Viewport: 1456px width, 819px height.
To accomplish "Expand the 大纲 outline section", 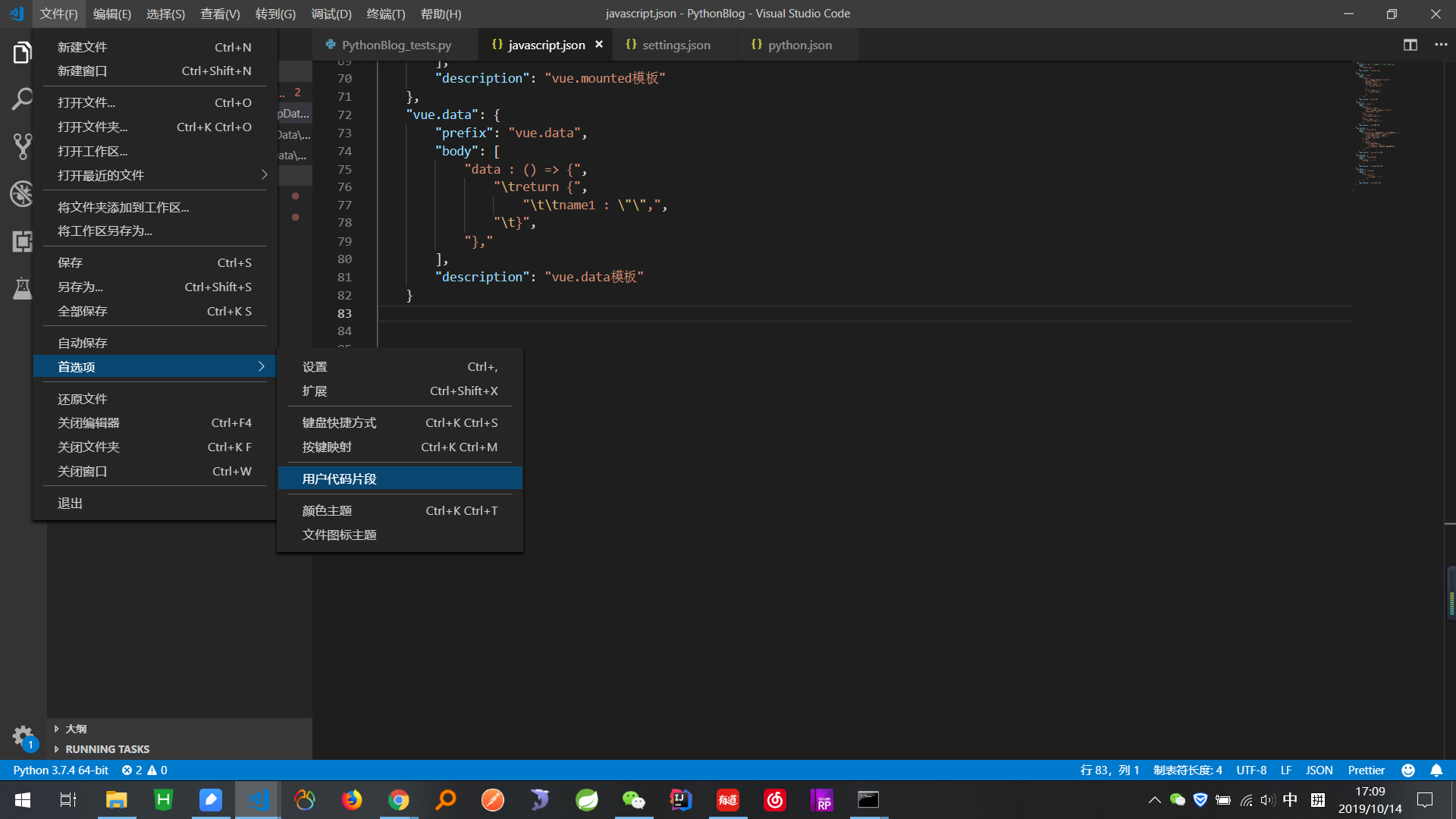I will [x=76, y=729].
